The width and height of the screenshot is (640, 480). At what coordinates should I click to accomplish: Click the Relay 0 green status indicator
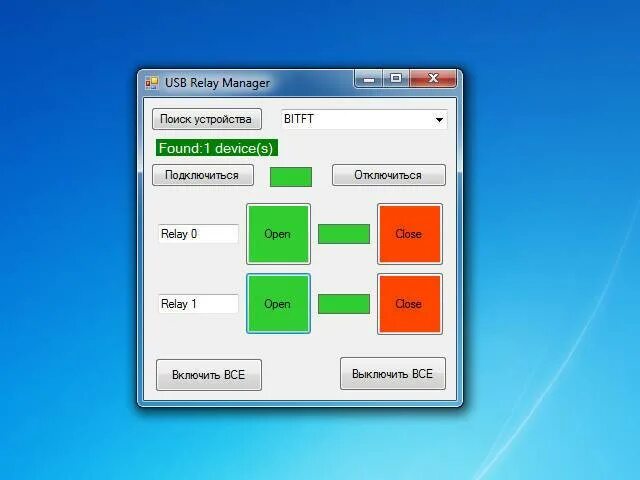click(344, 234)
